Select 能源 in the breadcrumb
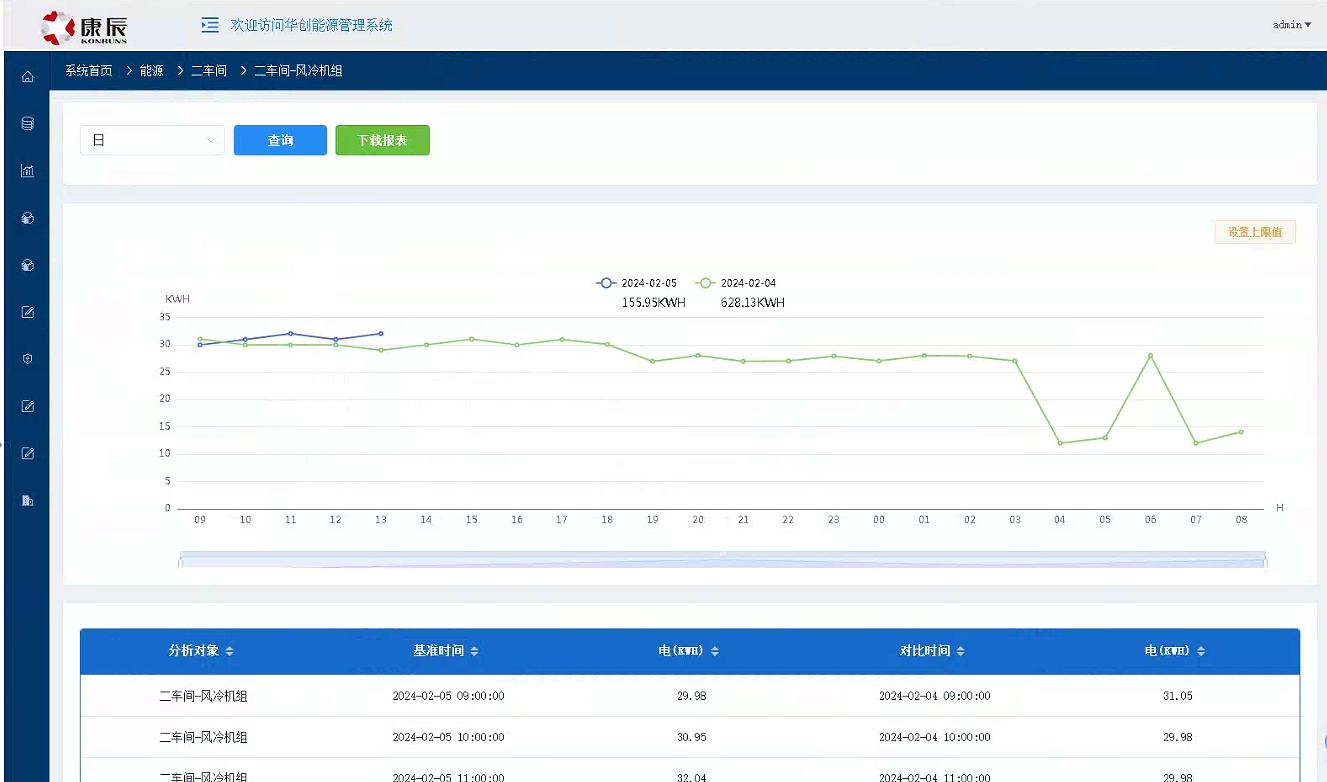1327x782 pixels. [x=152, y=71]
